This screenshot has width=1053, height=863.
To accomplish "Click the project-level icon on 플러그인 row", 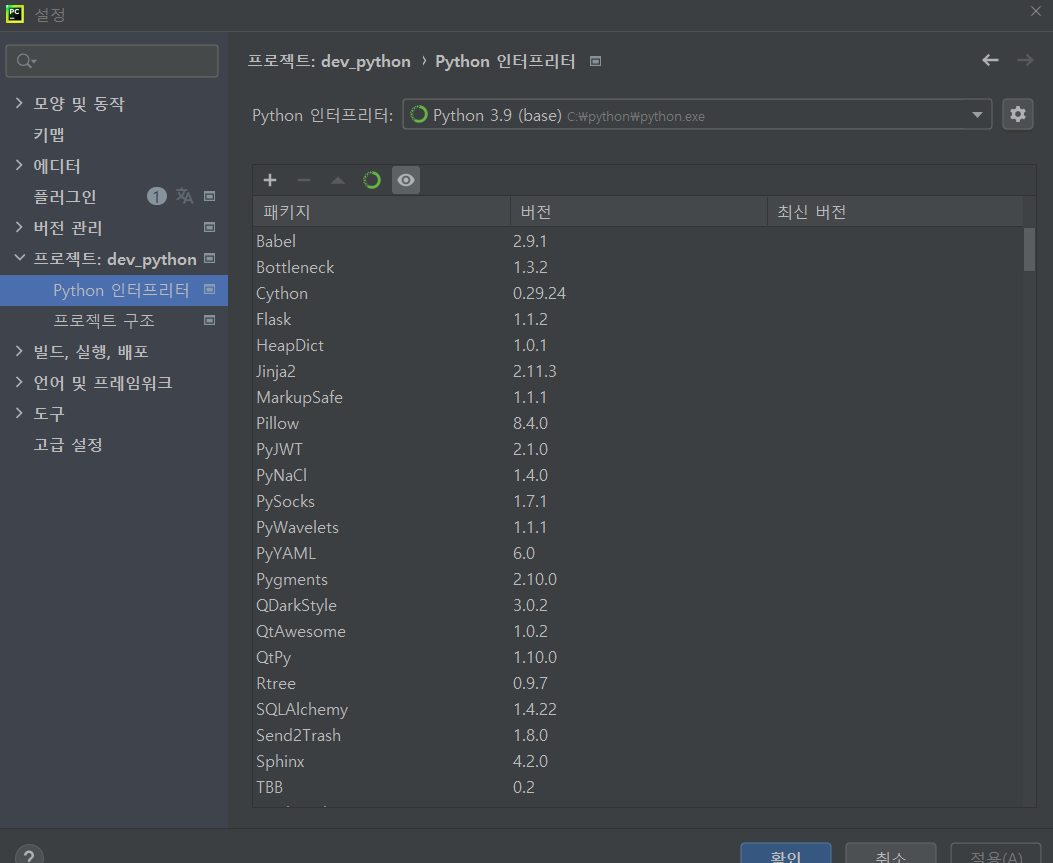I will [x=210, y=196].
